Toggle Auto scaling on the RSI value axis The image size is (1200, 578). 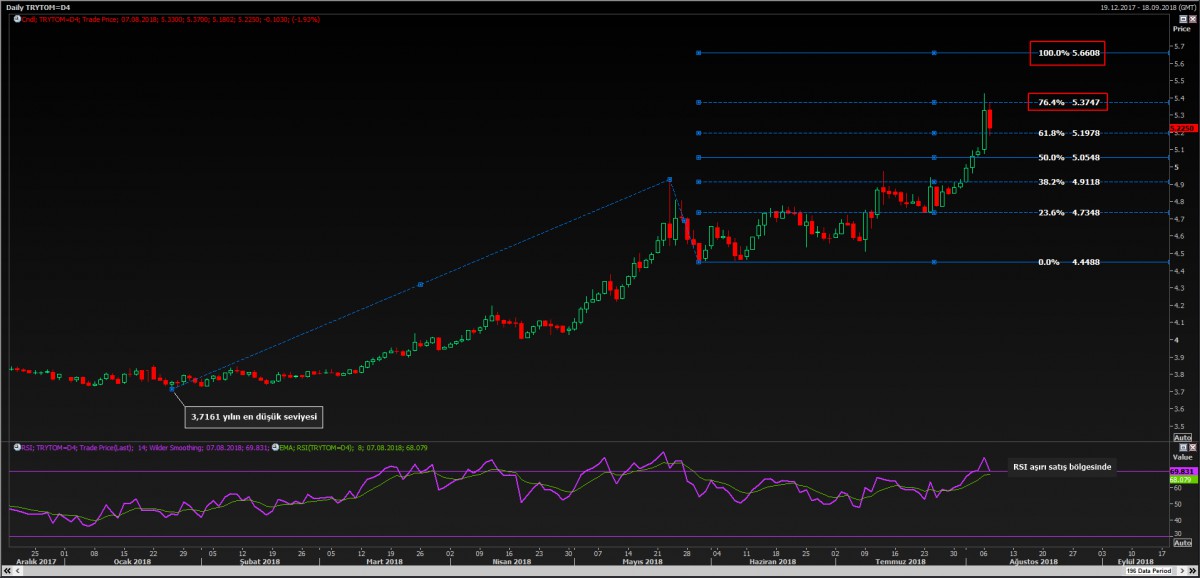coord(1181,544)
